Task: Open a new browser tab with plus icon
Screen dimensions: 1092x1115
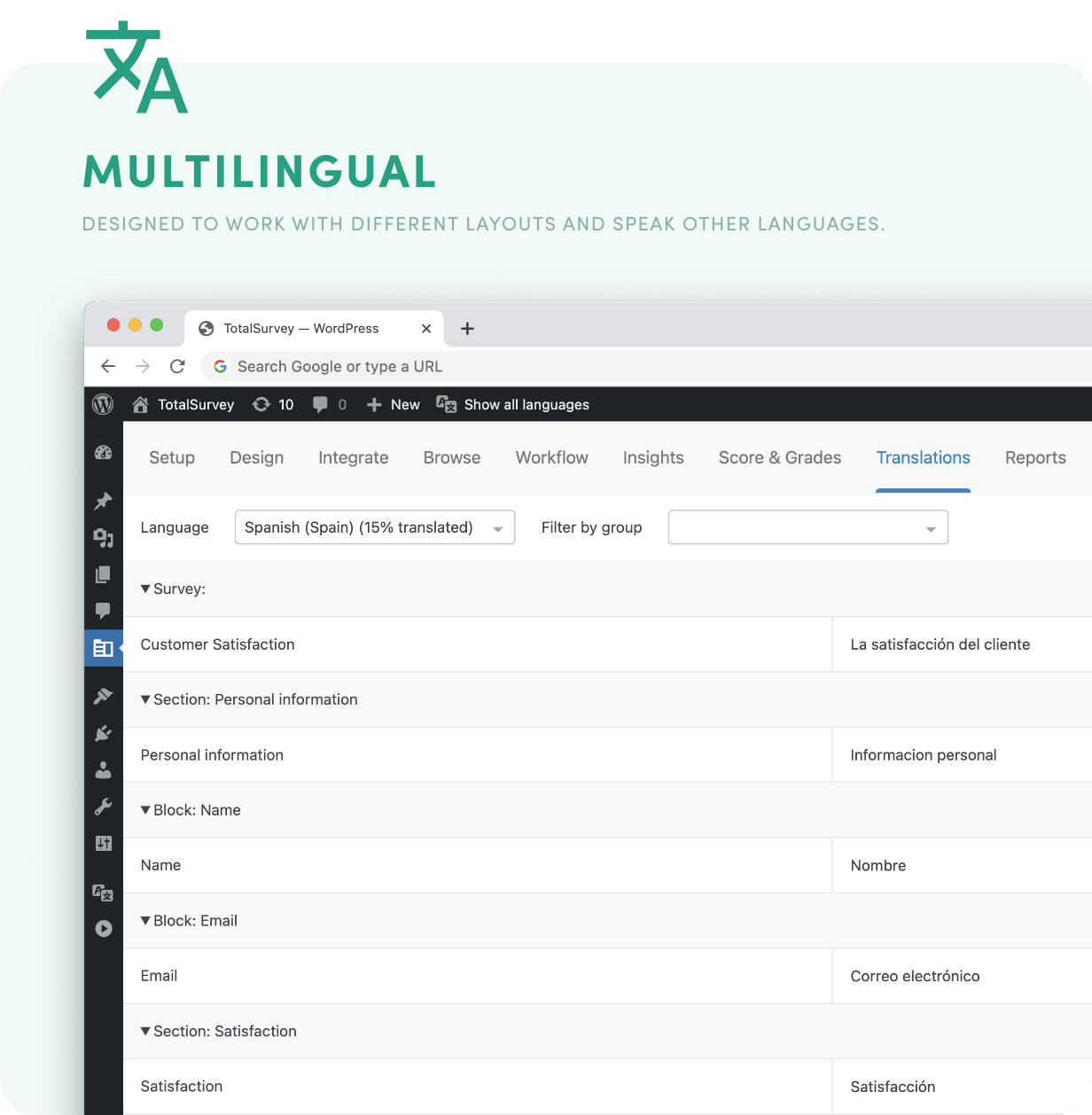Action: coord(467,329)
